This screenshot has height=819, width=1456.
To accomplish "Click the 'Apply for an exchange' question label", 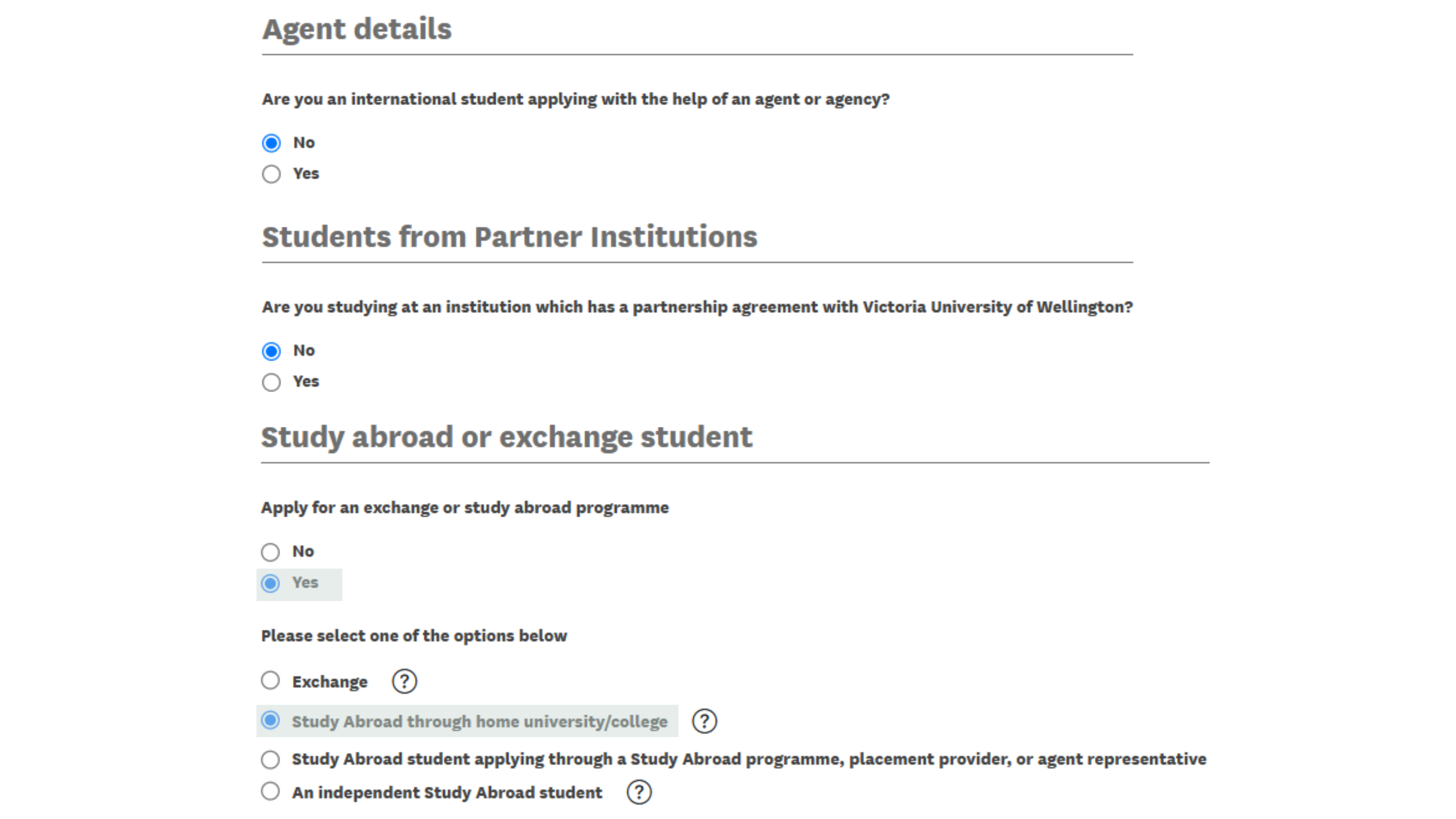I will coord(465,508).
